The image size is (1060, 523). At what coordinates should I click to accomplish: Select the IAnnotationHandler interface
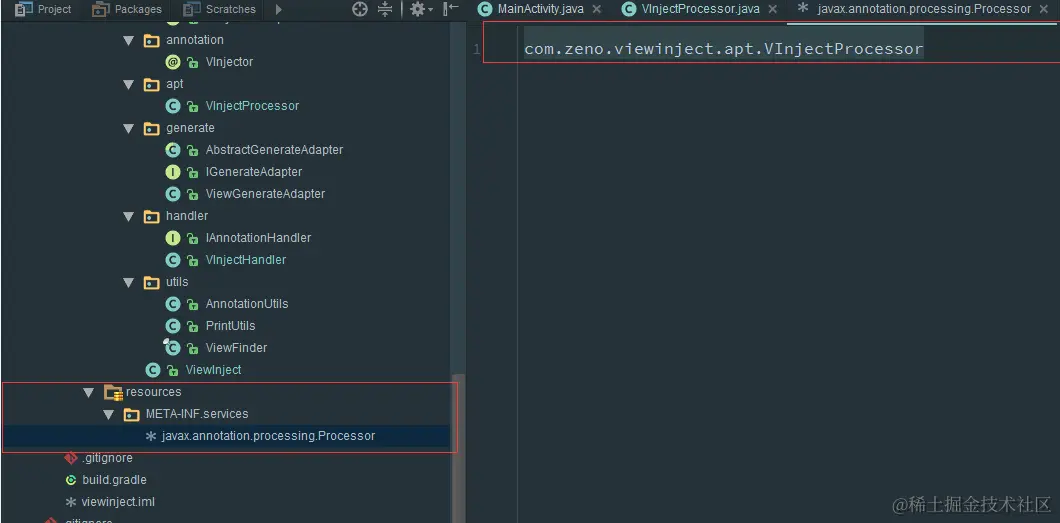[258, 238]
